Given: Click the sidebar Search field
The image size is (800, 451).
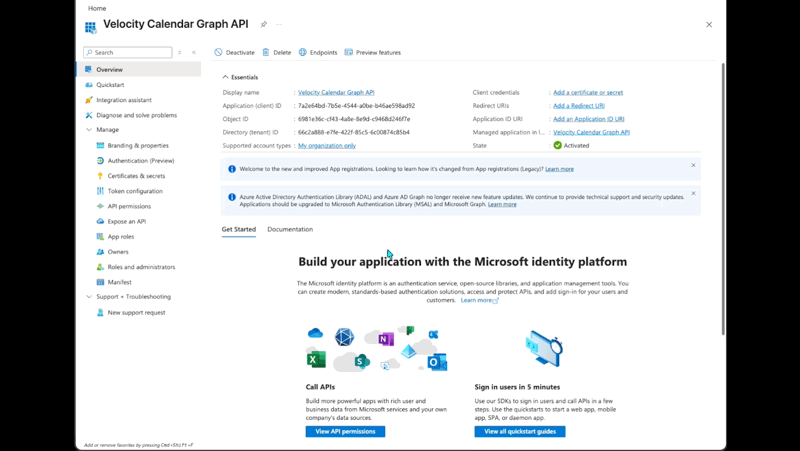Looking at the screenshot, I should pyautogui.click(x=128, y=53).
